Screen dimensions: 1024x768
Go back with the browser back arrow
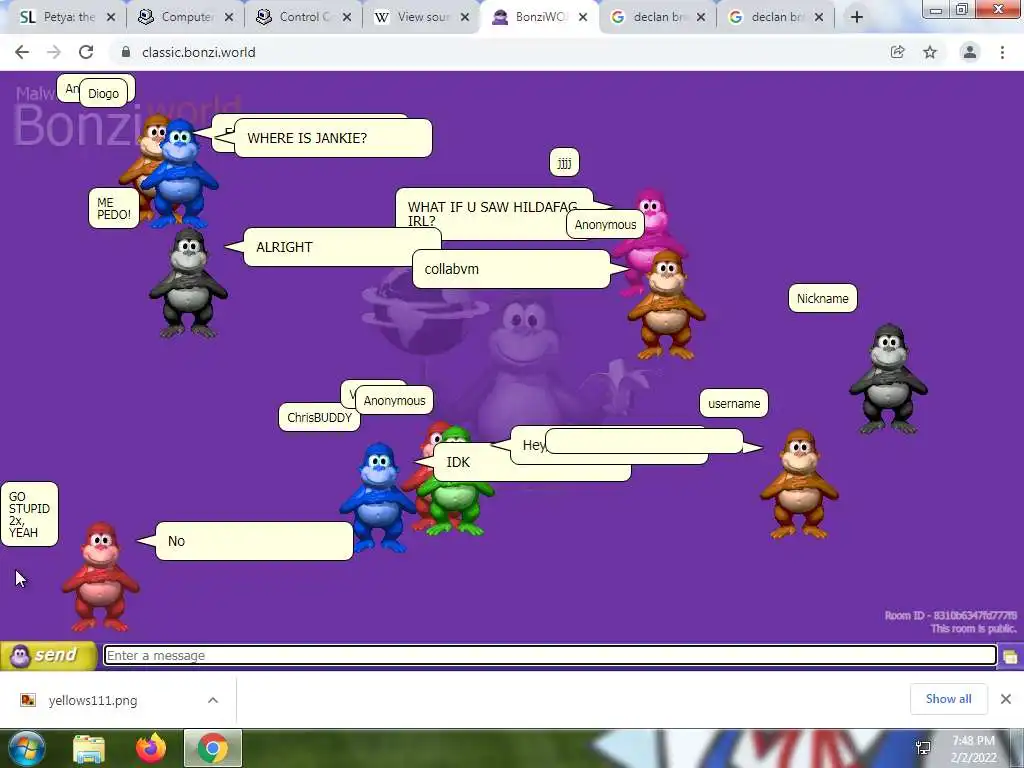(22, 52)
